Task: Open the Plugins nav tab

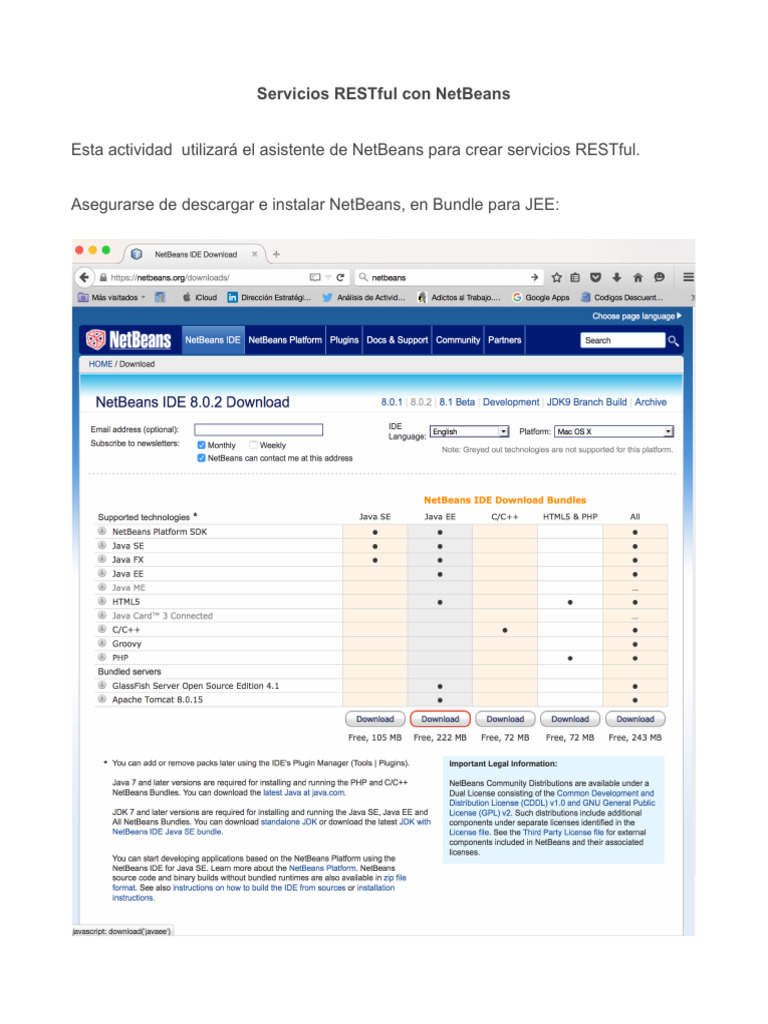Action: [x=344, y=340]
